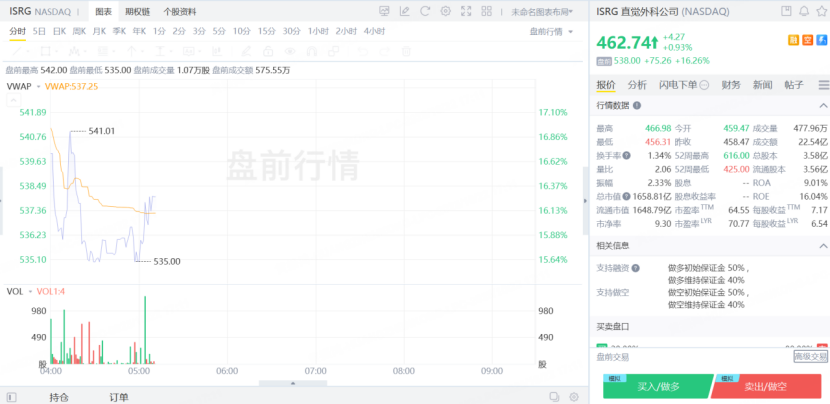Image resolution: width=830 pixels, height=404 pixels.
Task: Collapse the indicator legend with the chevron
Action: (x=13, y=100)
